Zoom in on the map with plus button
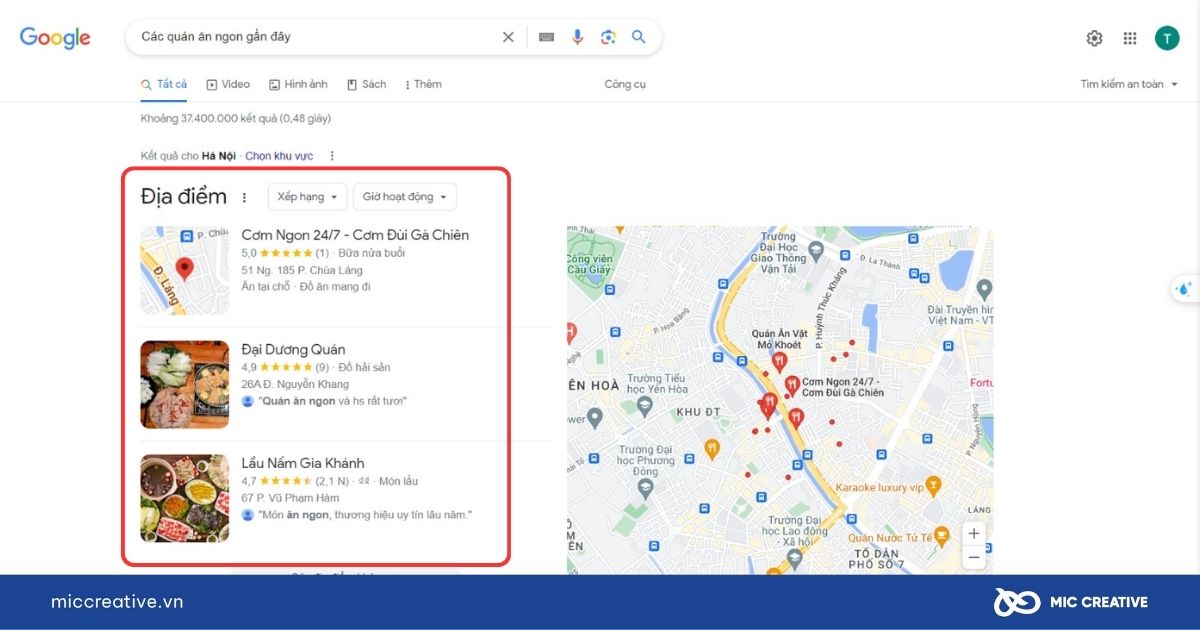This screenshot has width=1200, height=630. (x=974, y=533)
